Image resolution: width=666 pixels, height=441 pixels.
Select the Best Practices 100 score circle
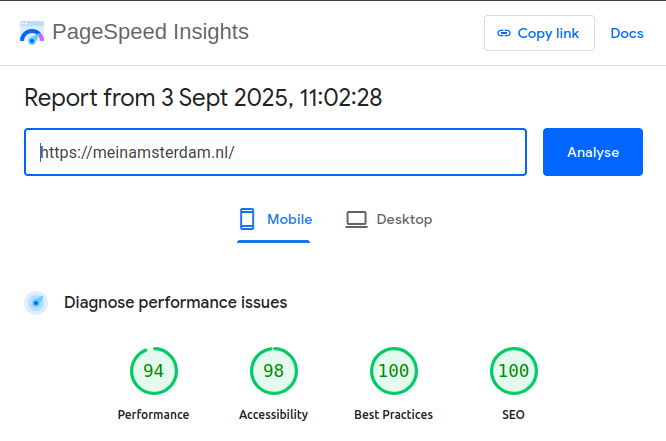coord(393,371)
